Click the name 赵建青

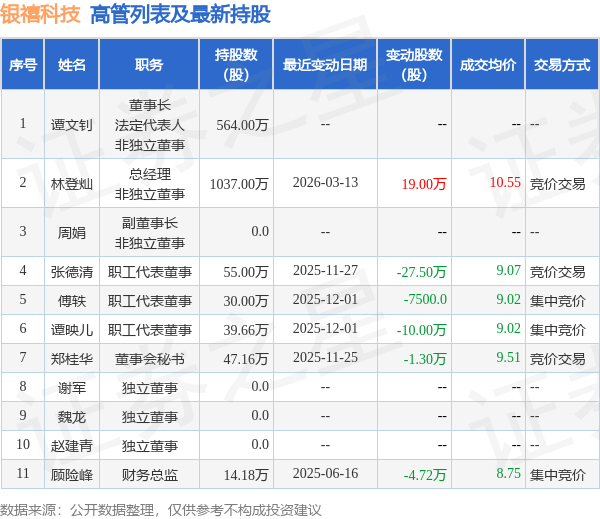72,446
